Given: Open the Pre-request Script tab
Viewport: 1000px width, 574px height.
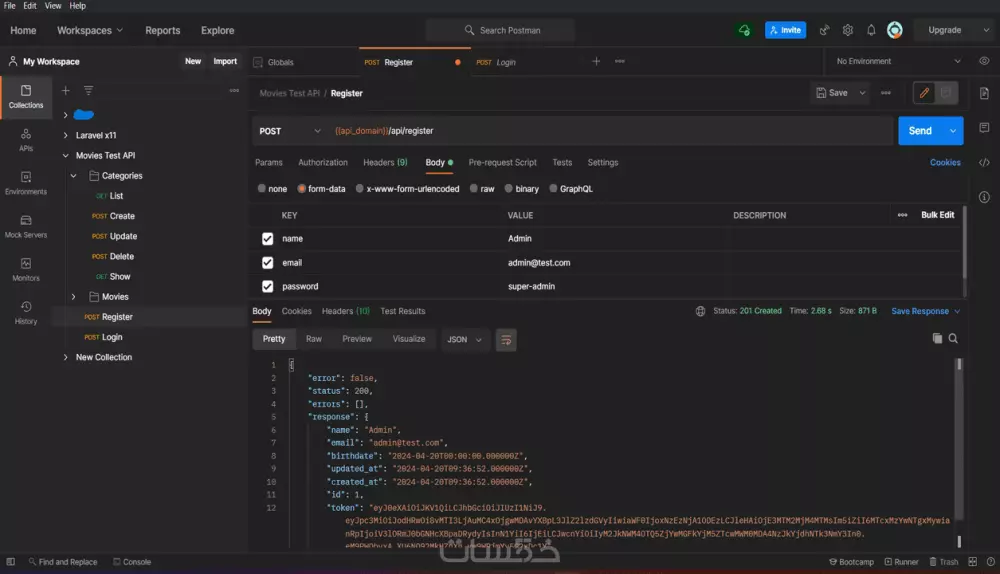Looking at the screenshot, I should 503,163.
